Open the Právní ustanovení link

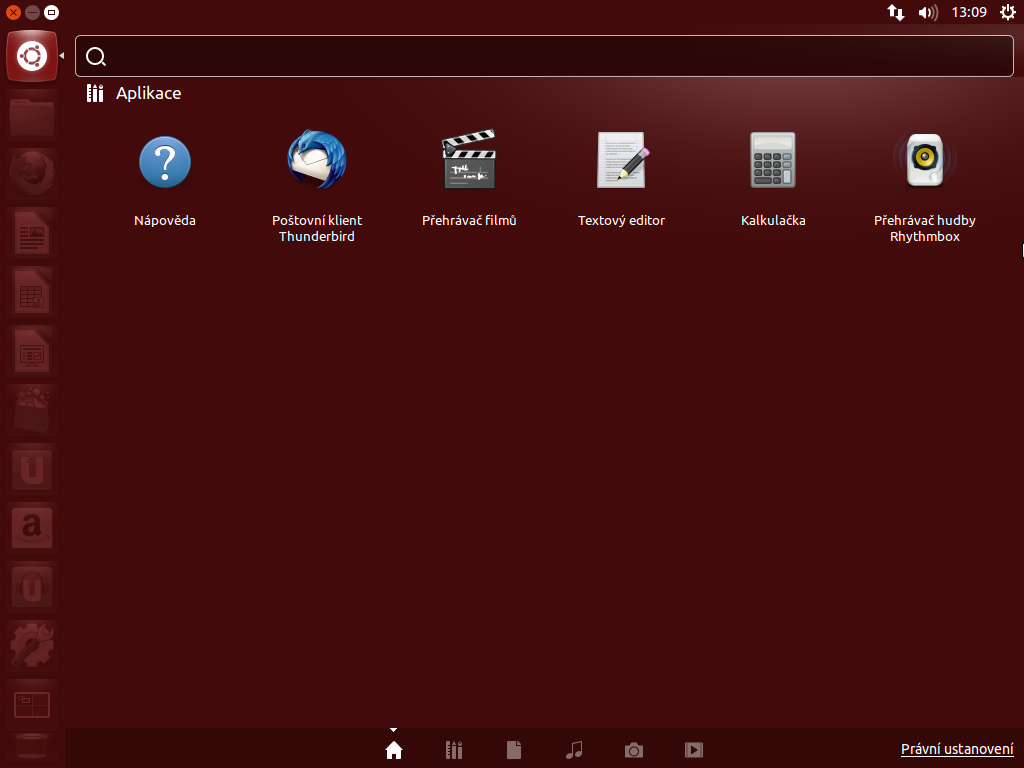957,749
